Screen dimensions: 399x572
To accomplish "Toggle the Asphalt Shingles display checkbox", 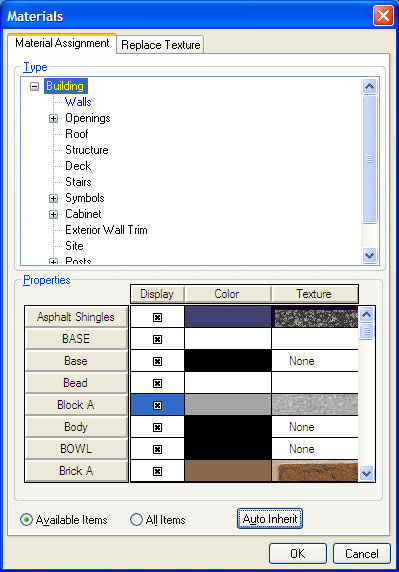I will pyautogui.click(x=157, y=317).
